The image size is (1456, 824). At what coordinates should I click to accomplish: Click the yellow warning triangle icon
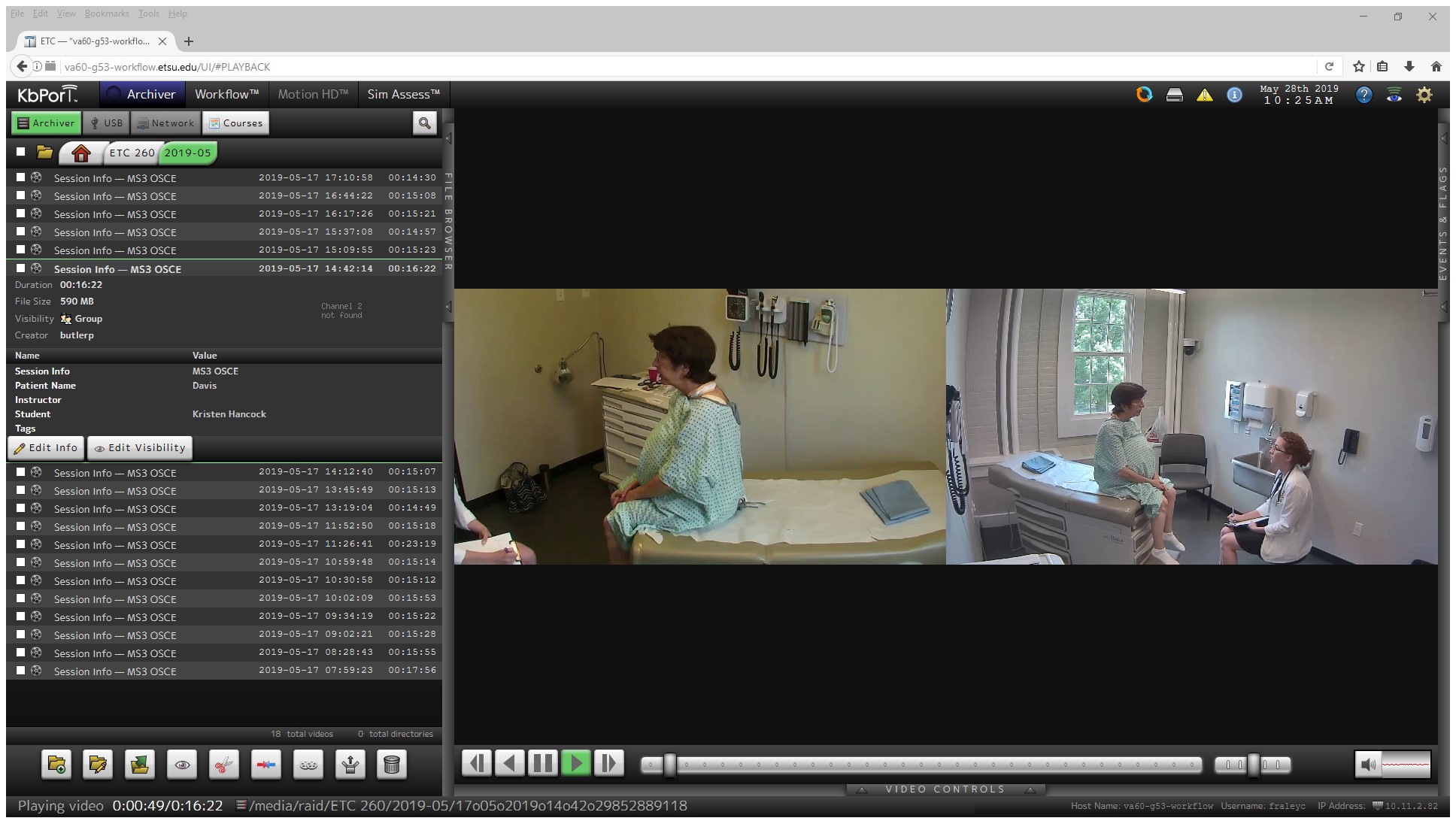point(1205,95)
